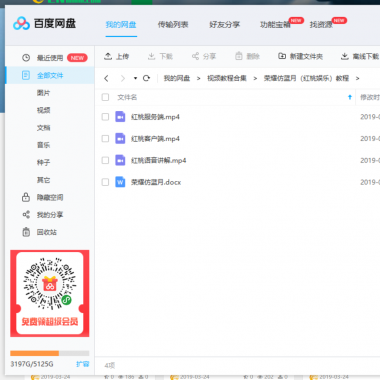Click the share icon beside 我的分享
Screen dimensions: 380x380
point(26,214)
